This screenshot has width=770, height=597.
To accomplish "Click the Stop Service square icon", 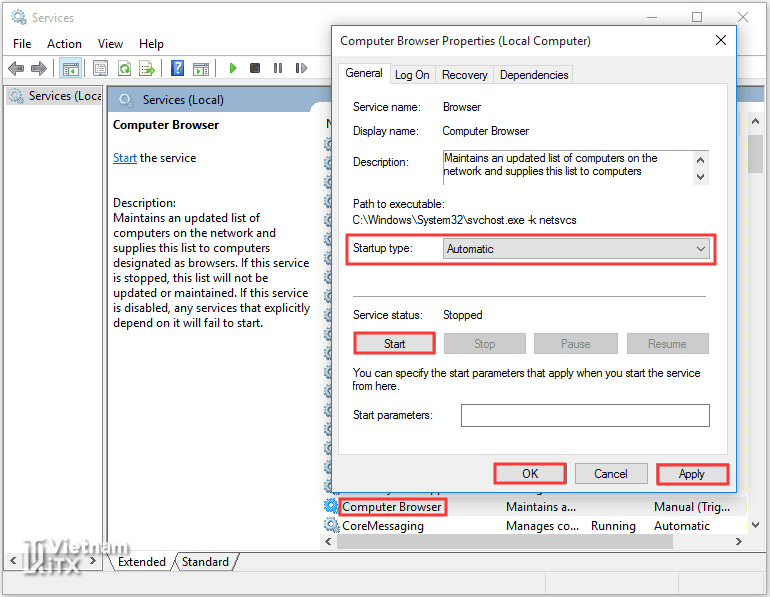I will (x=255, y=68).
